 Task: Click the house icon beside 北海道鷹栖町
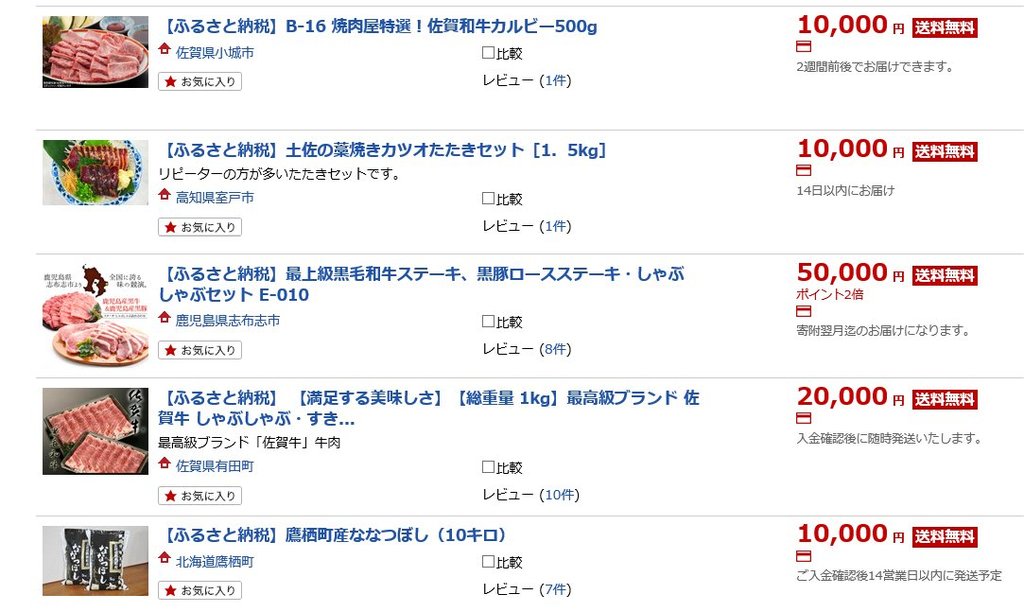pyautogui.click(x=165, y=560)
